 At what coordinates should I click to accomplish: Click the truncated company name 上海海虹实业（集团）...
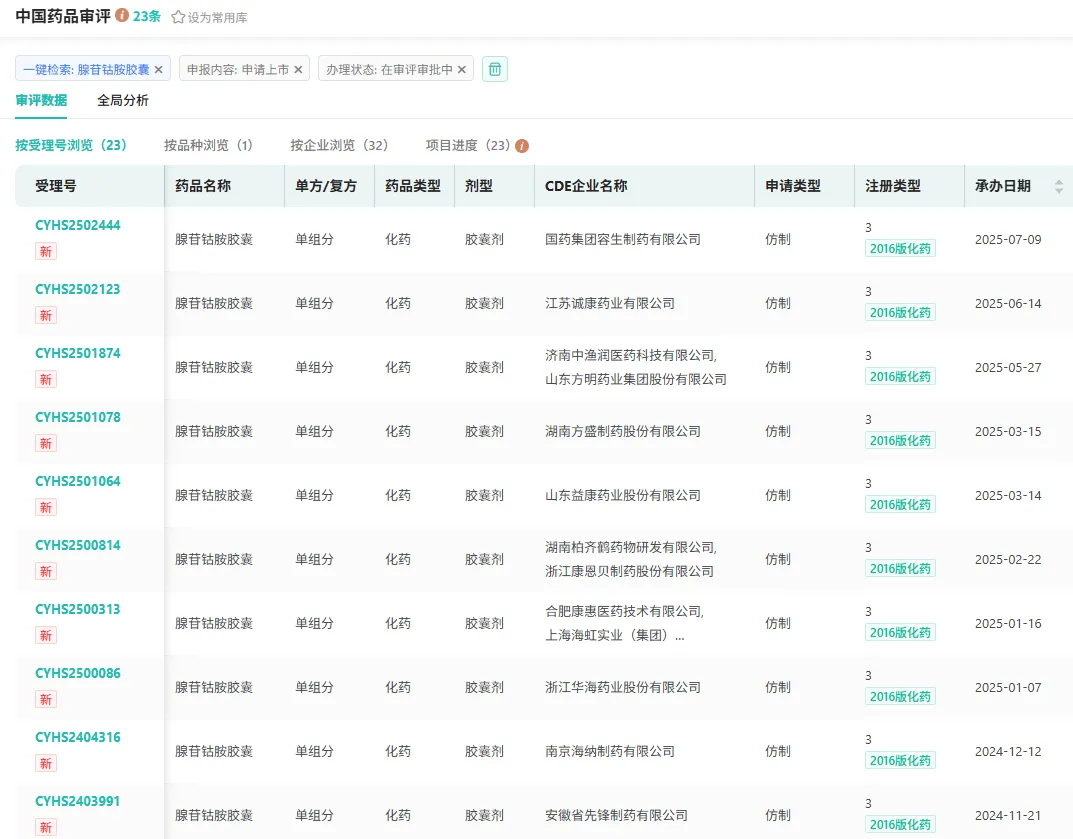point(614,635)
